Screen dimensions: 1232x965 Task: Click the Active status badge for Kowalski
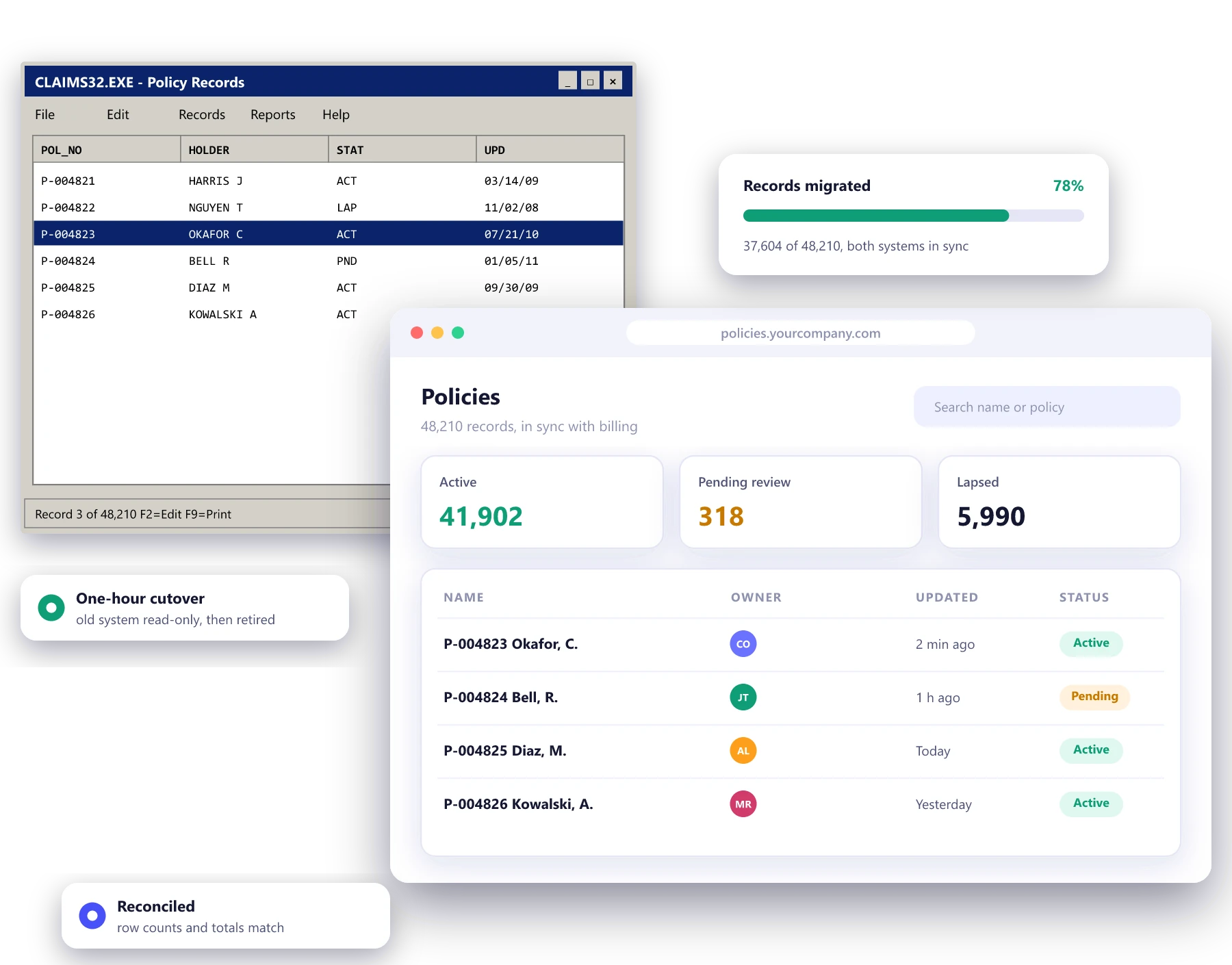point(1091,803)
